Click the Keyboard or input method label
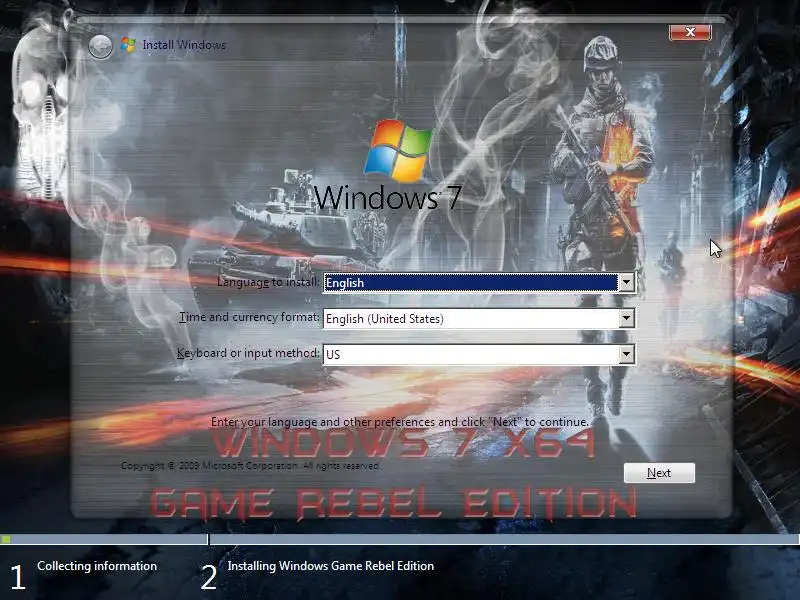Viewport: 800px width, 600px height. (x=248, y=353)
